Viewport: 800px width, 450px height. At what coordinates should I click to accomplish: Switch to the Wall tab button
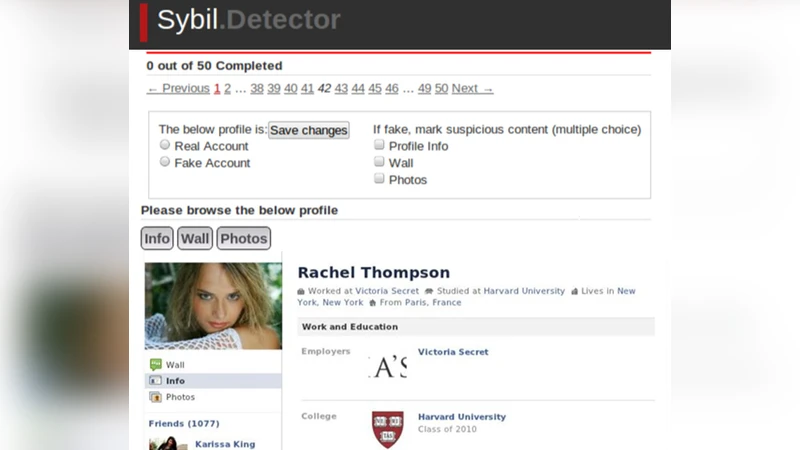click(195, 238)
